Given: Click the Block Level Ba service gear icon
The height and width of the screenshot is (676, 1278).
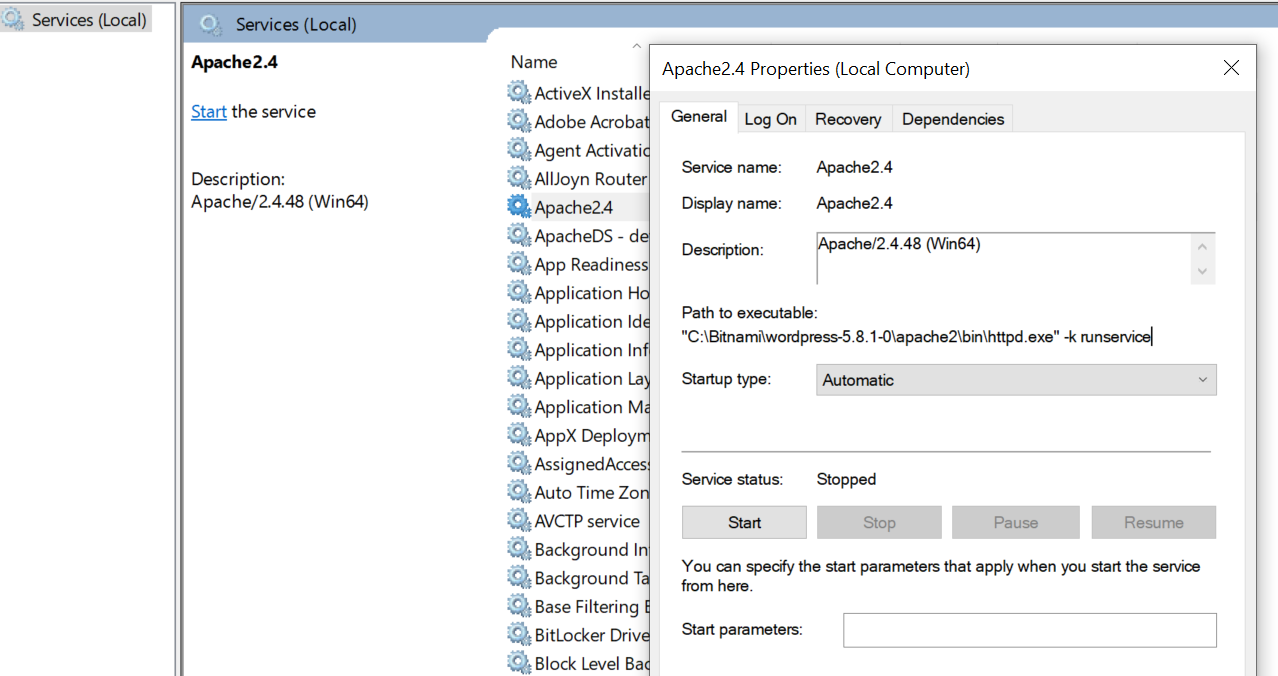Looking at the screenshot, I should [x=519, y=663].
